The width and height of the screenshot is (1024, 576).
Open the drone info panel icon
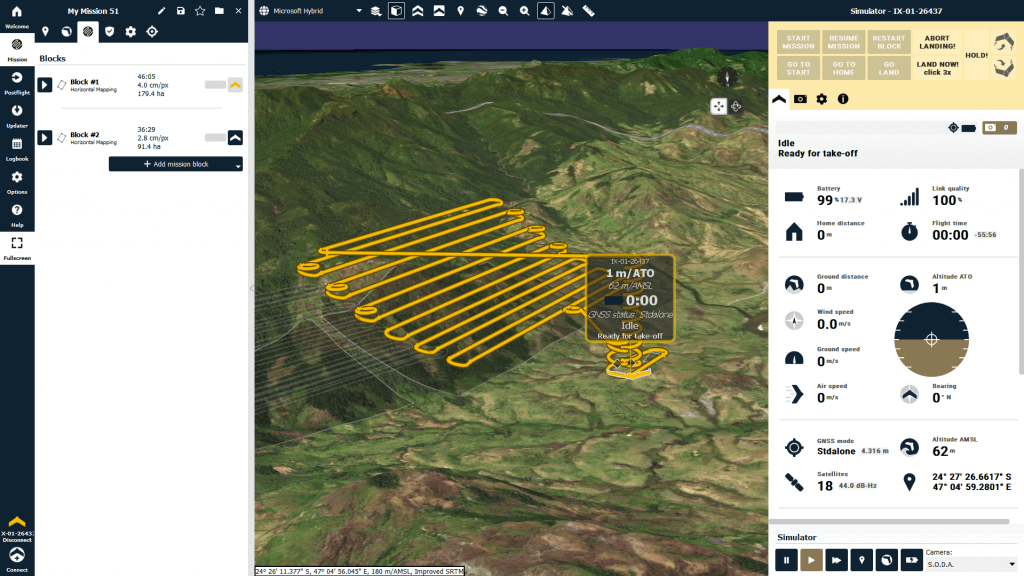(x=843, y=99)
